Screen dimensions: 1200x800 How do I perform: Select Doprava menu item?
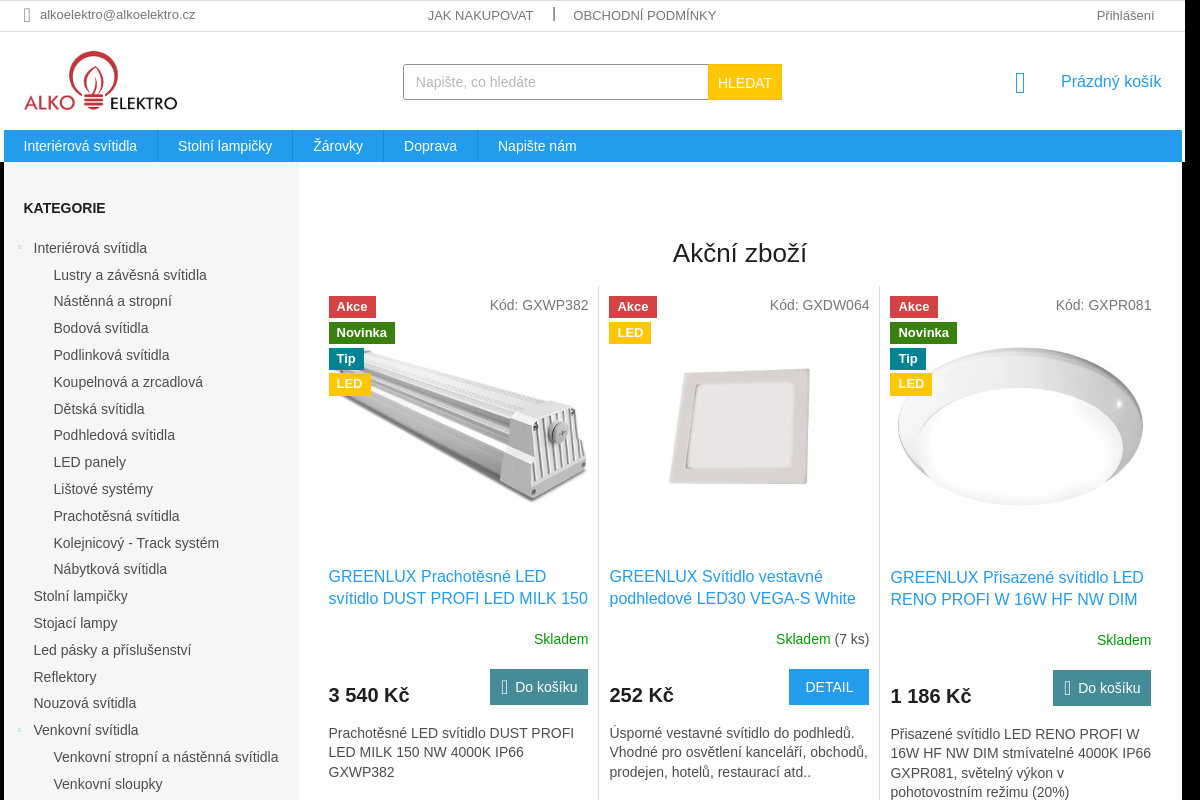[x=430, y=146]
